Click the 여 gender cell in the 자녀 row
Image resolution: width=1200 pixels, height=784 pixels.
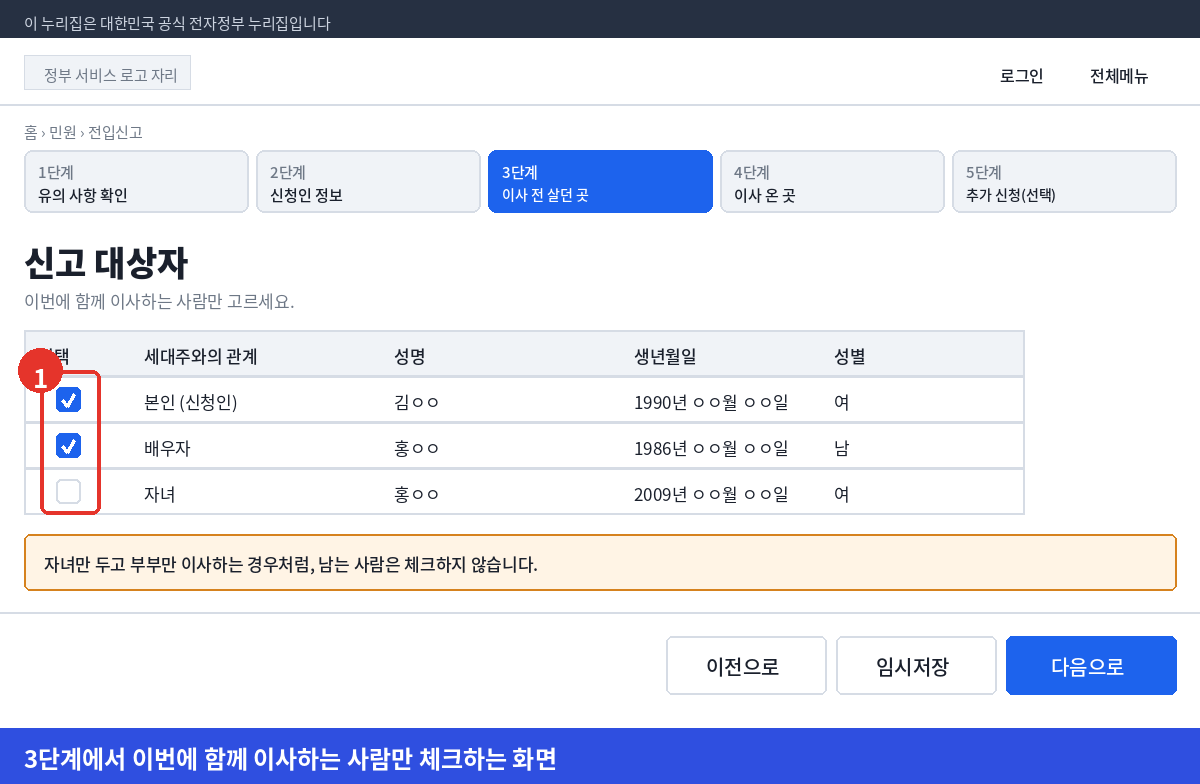pyautogui.click(x=842, y=494)
